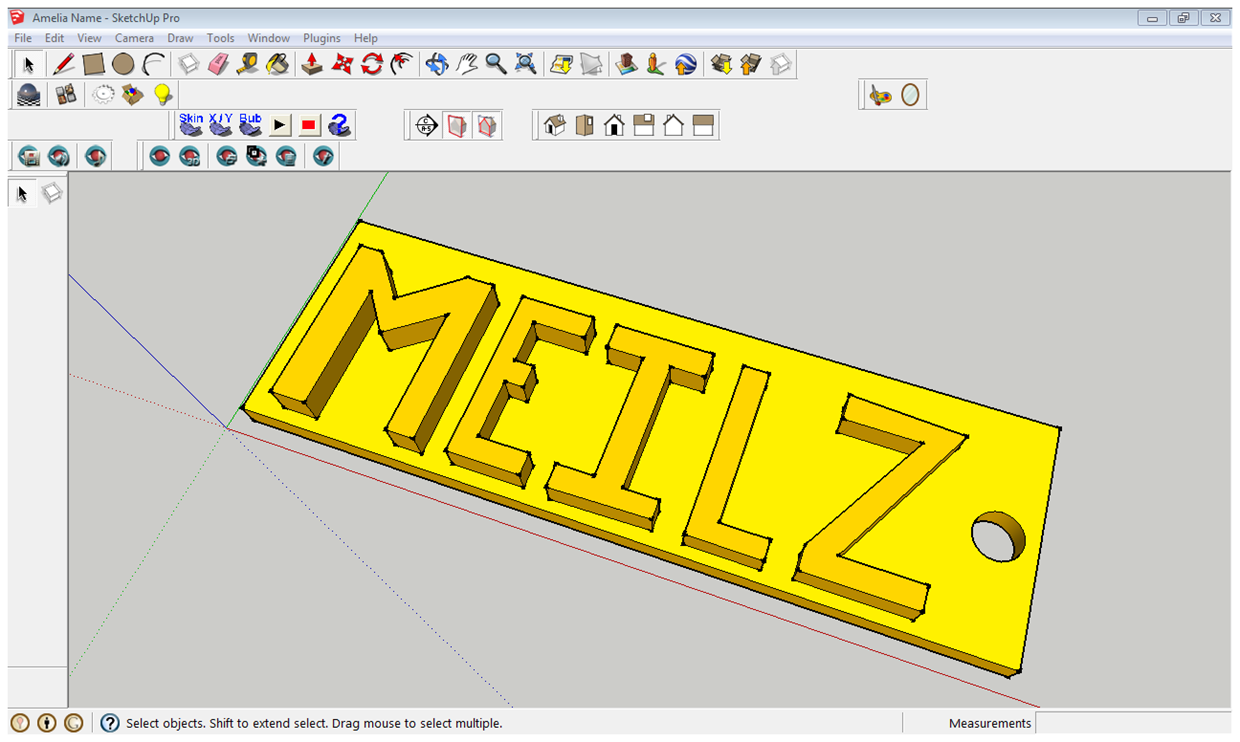
Task: Open the File menu
Action: [x=23, y=38]
